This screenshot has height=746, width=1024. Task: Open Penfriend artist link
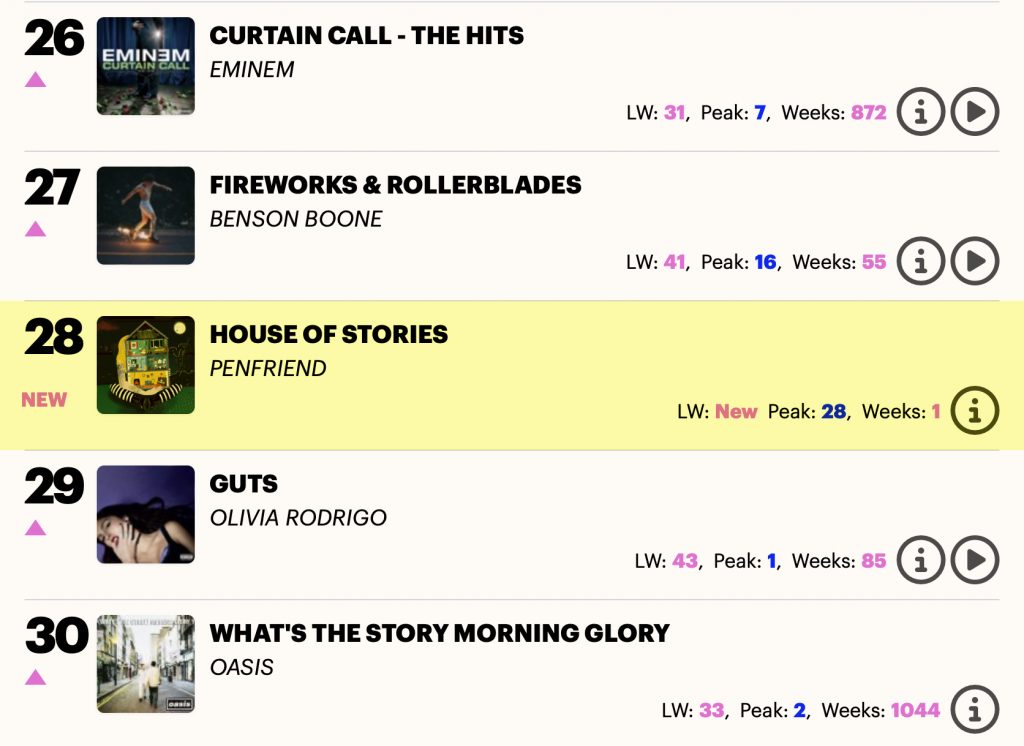click(268, 368)
